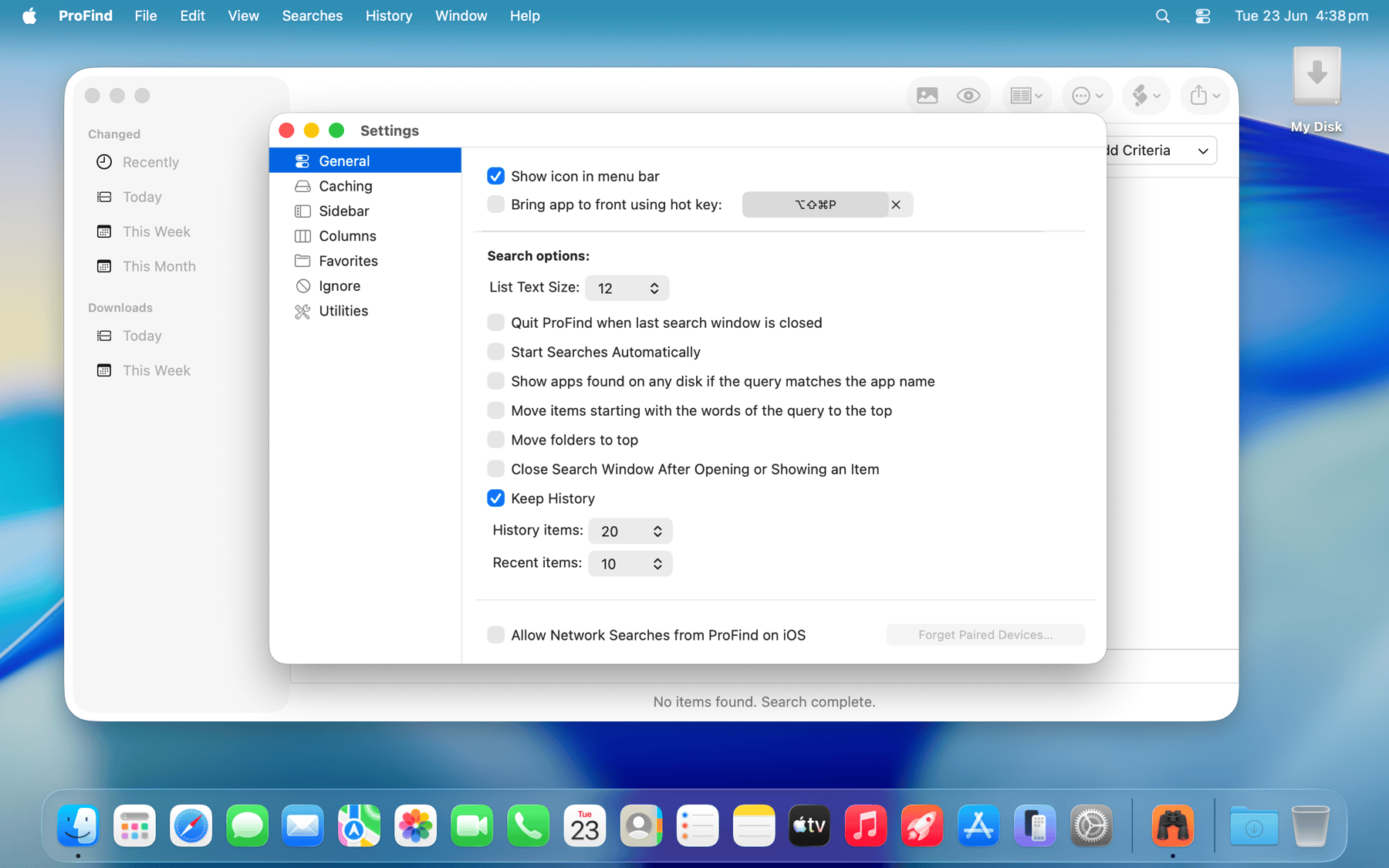1389x868 pixels.
Task: Click the ProFind binoculars Dock icon
Action: (1173, 826)
